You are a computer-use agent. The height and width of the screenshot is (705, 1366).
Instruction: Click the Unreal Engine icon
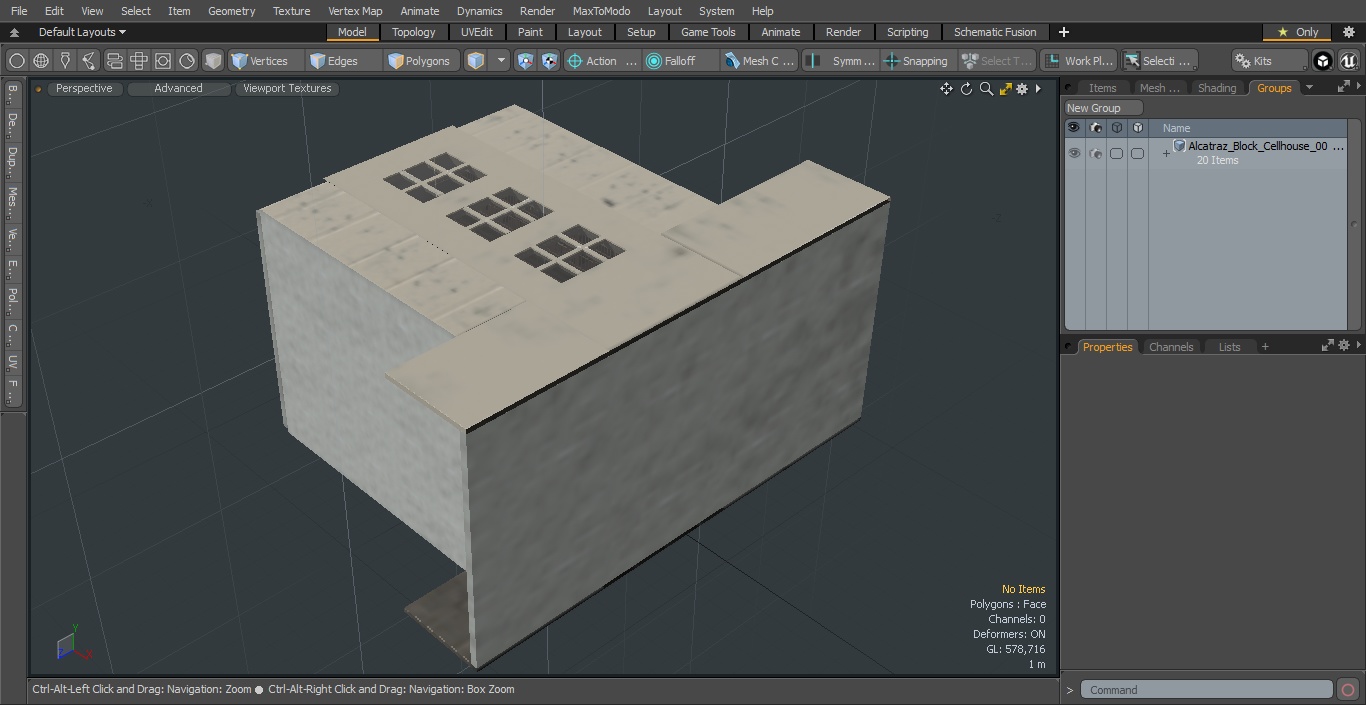[x=1349, y=61]
